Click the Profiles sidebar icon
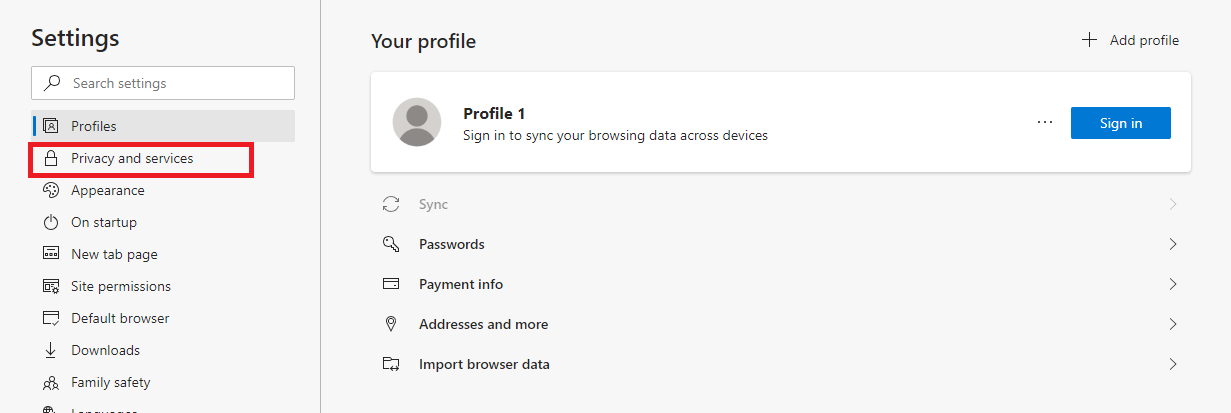 click(51, 127)
